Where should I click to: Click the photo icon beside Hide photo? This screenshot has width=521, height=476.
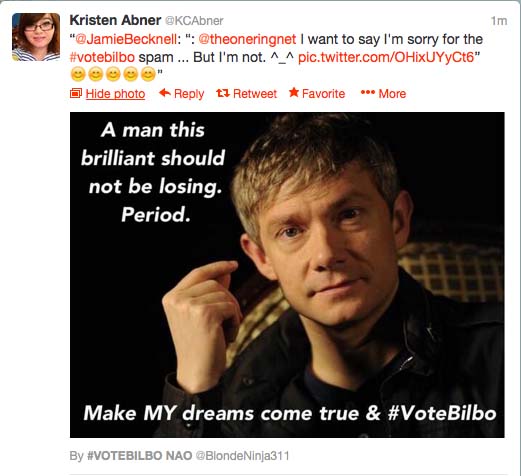coord(76,93)
